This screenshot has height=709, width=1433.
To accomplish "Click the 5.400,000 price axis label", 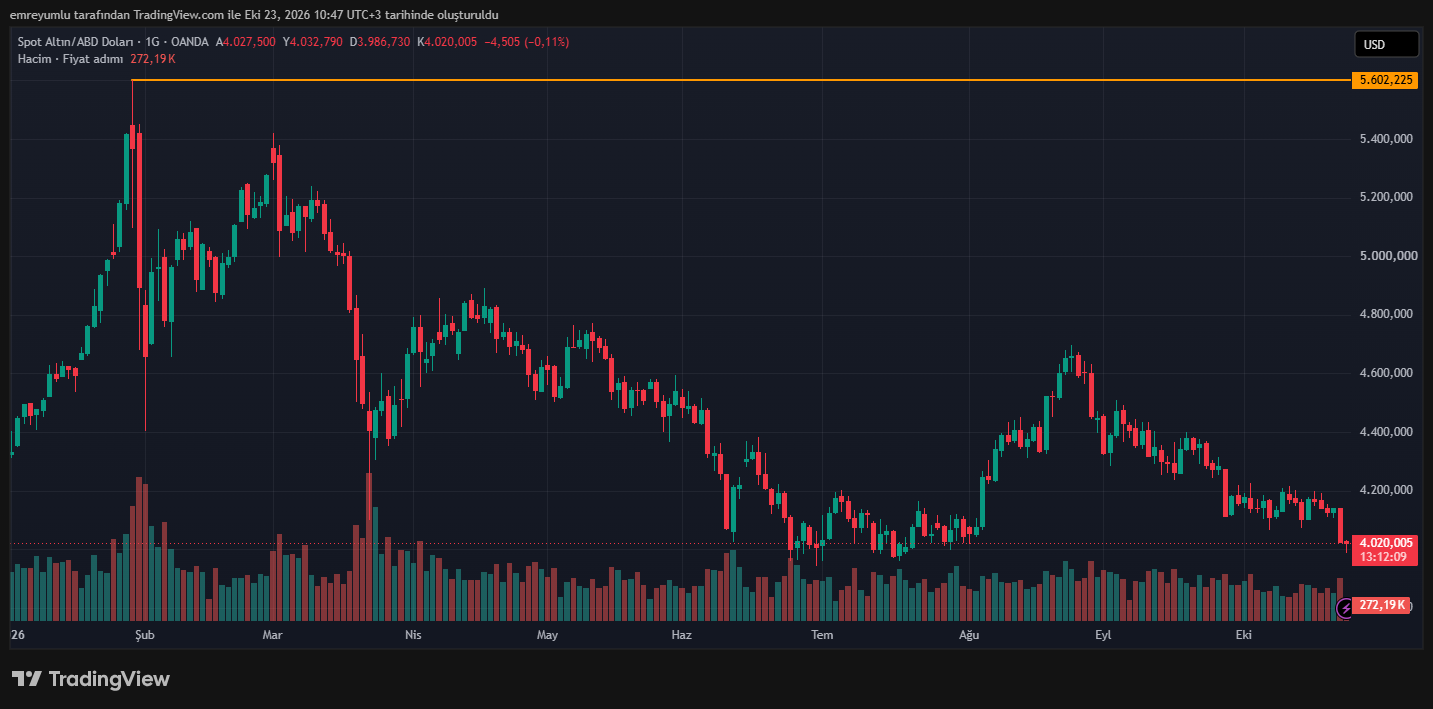I will (1385, 139).
